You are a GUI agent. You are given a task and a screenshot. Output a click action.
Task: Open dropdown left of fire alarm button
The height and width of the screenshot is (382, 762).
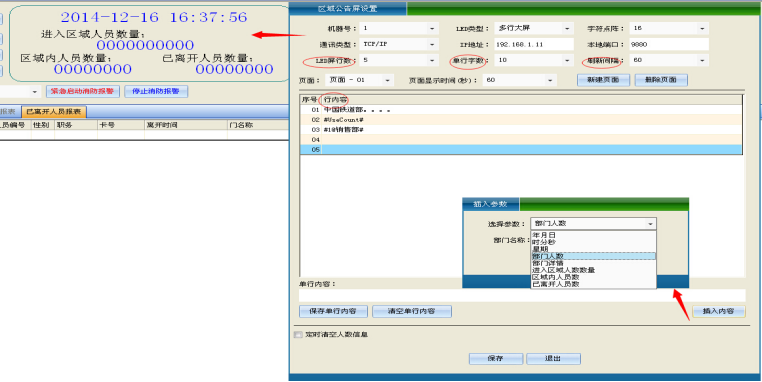(35, 92)
